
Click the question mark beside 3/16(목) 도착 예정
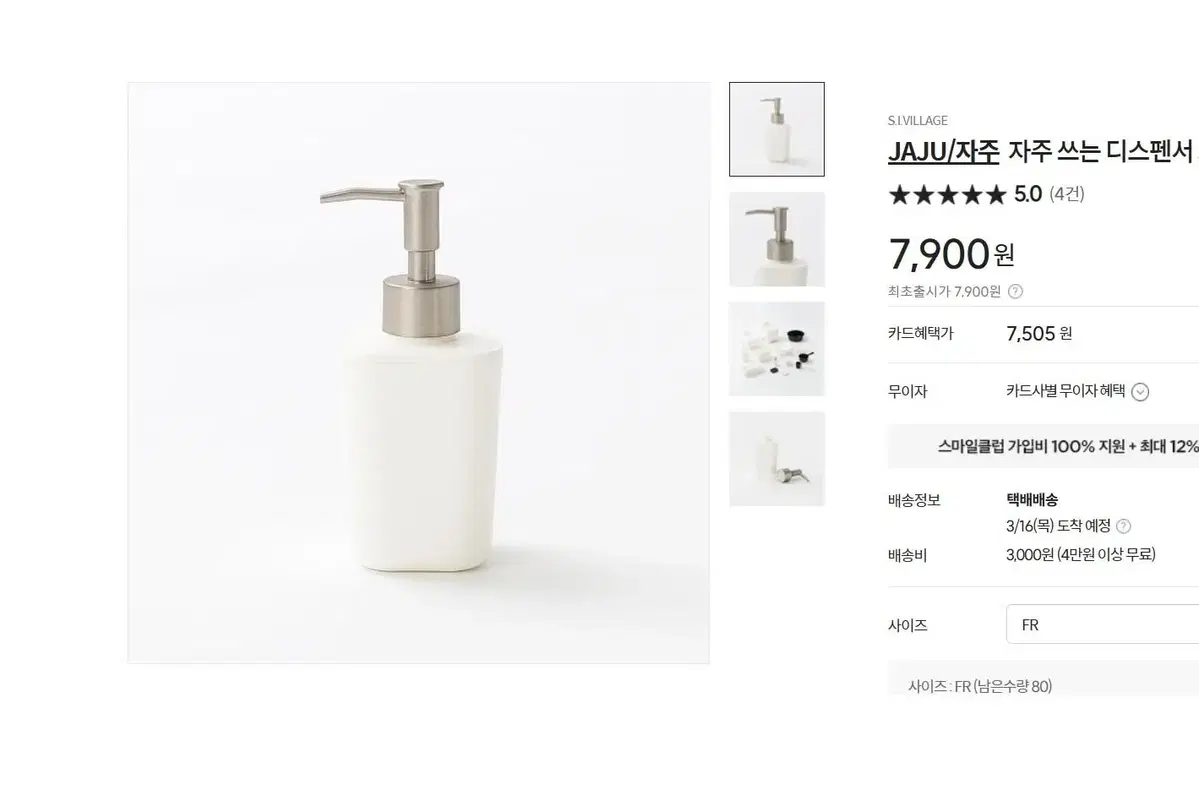[x=1123, y=526]
